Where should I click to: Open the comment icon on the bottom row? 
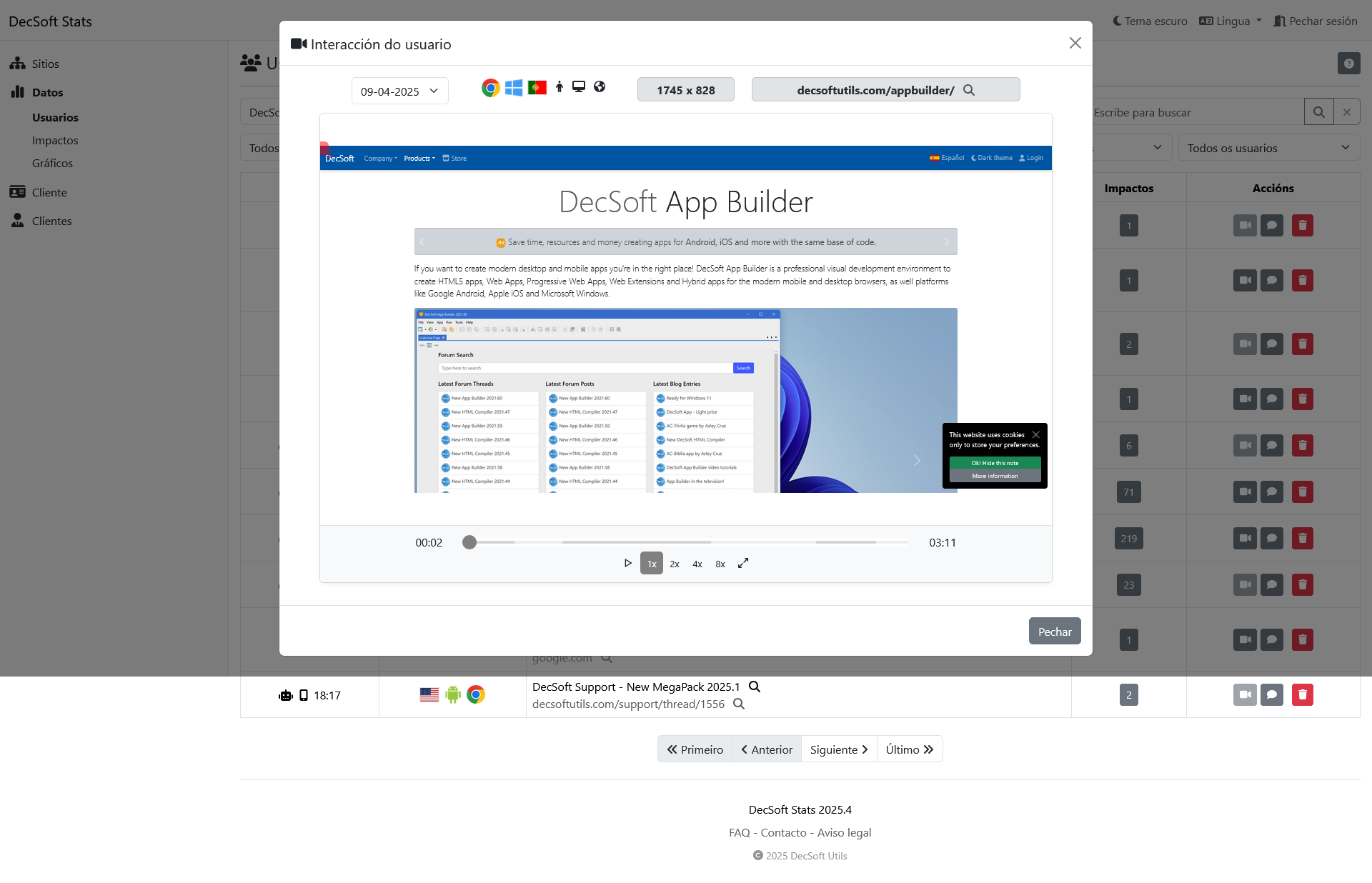[1273, 694]
